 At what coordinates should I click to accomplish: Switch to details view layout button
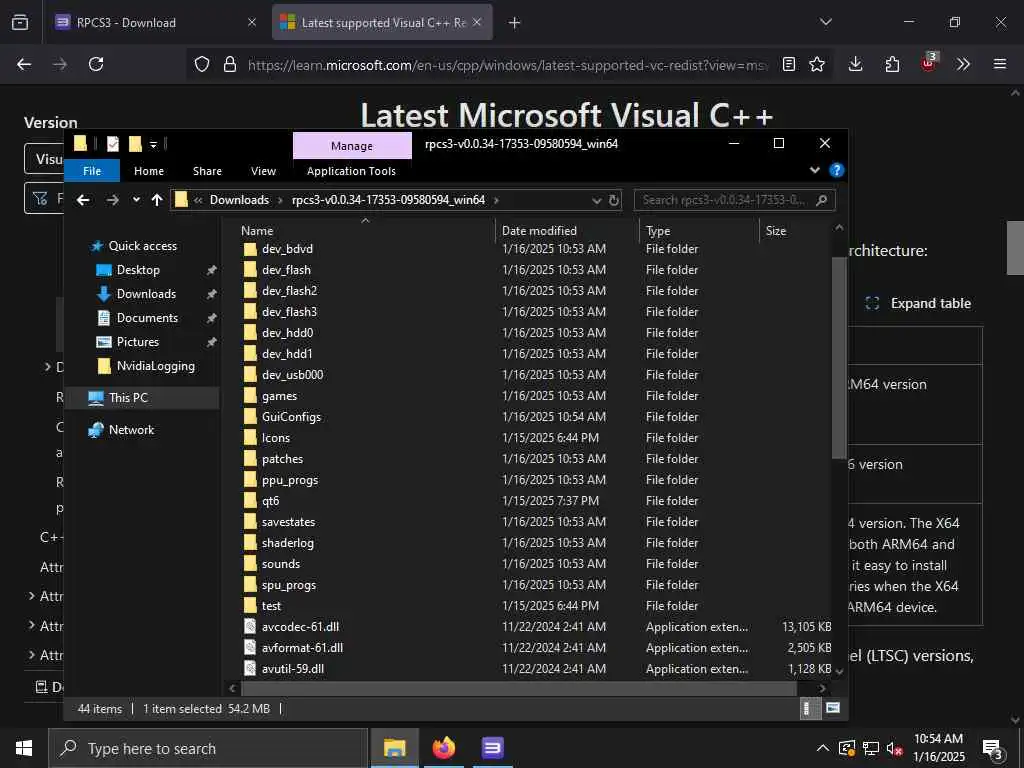808,709
